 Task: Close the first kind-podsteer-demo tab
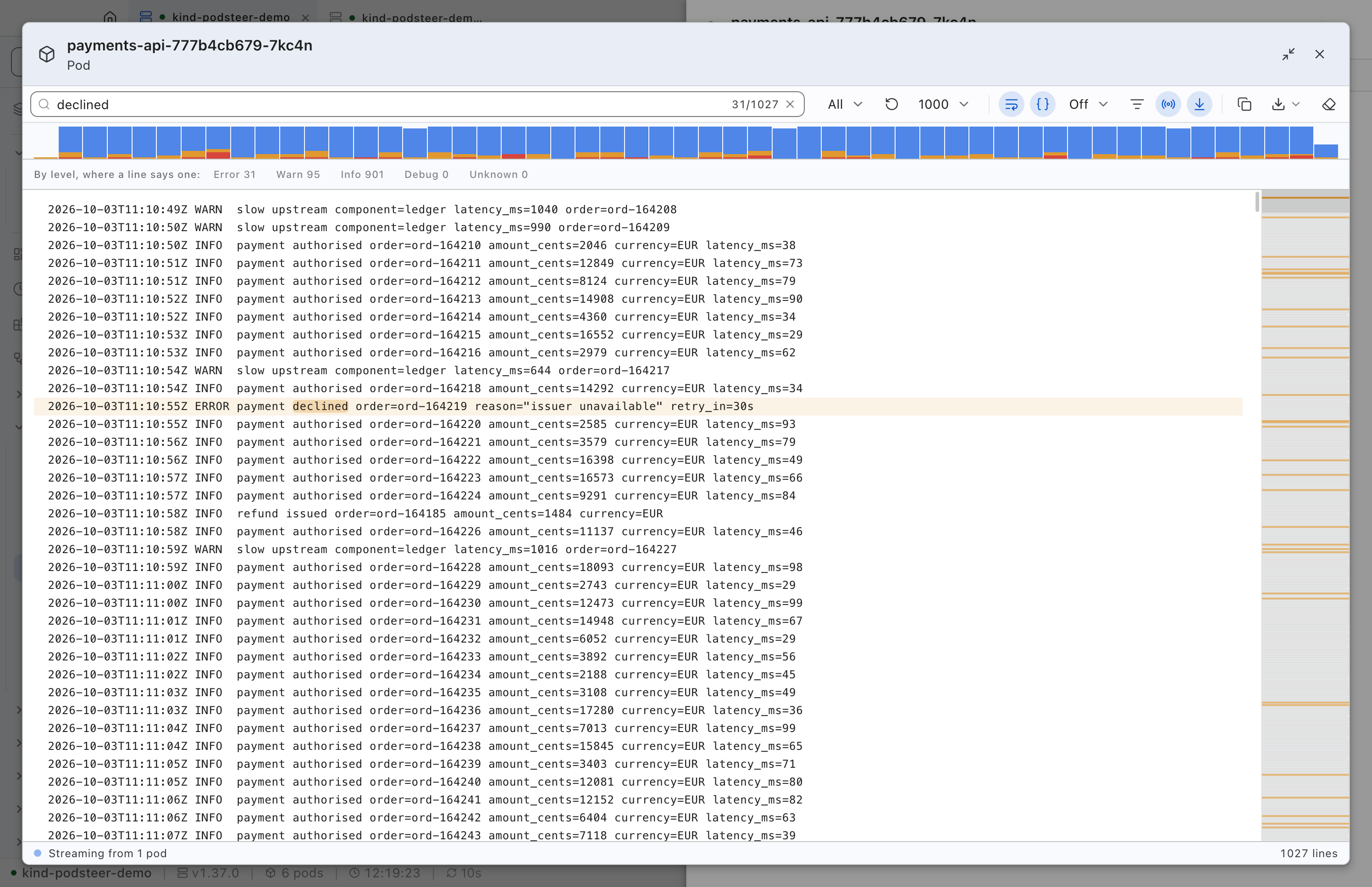click(305, 17)
